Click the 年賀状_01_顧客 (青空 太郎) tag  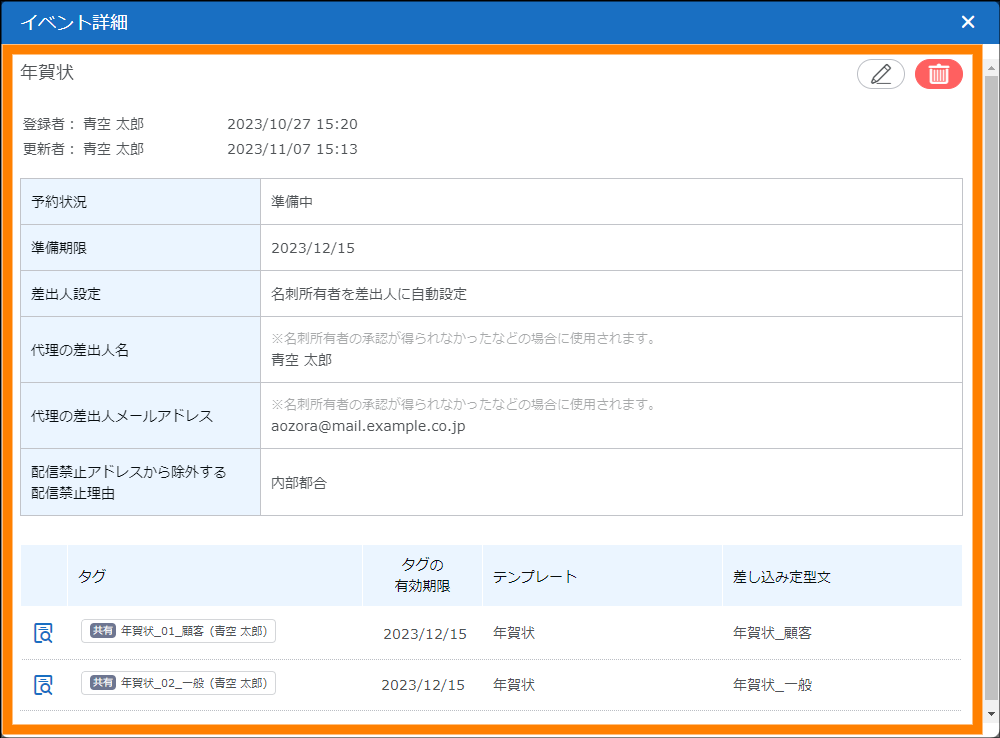(178, 631)
